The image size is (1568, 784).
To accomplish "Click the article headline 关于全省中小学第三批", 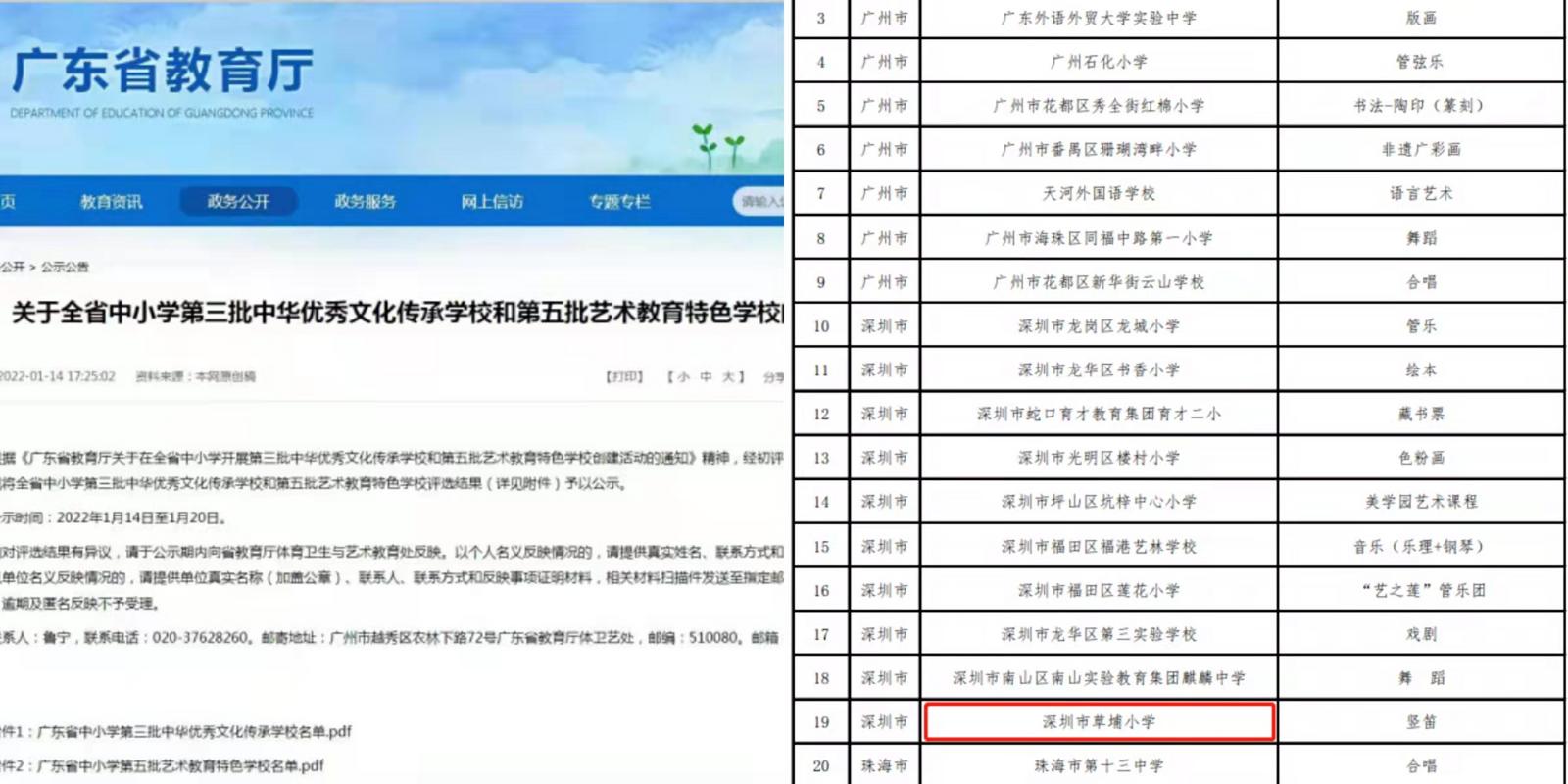I will pos(397,314).
